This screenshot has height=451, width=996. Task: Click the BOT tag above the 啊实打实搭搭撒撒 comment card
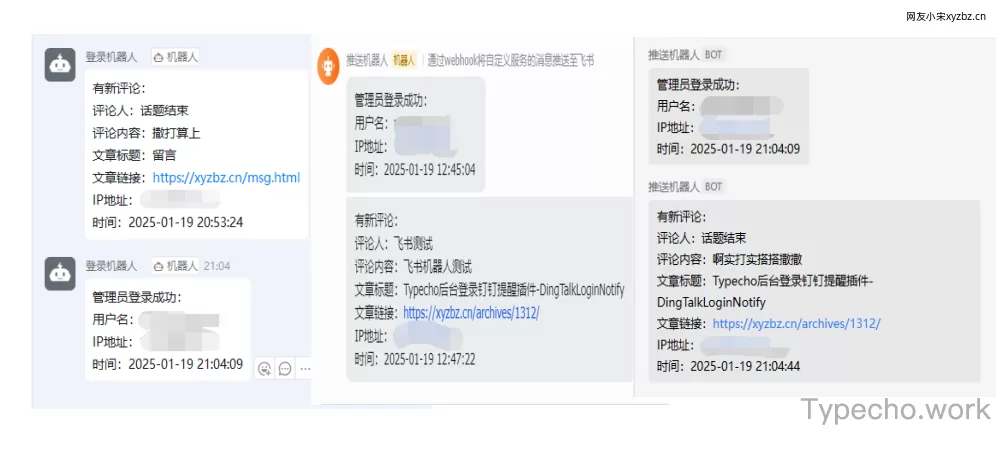tap(713, 187)
